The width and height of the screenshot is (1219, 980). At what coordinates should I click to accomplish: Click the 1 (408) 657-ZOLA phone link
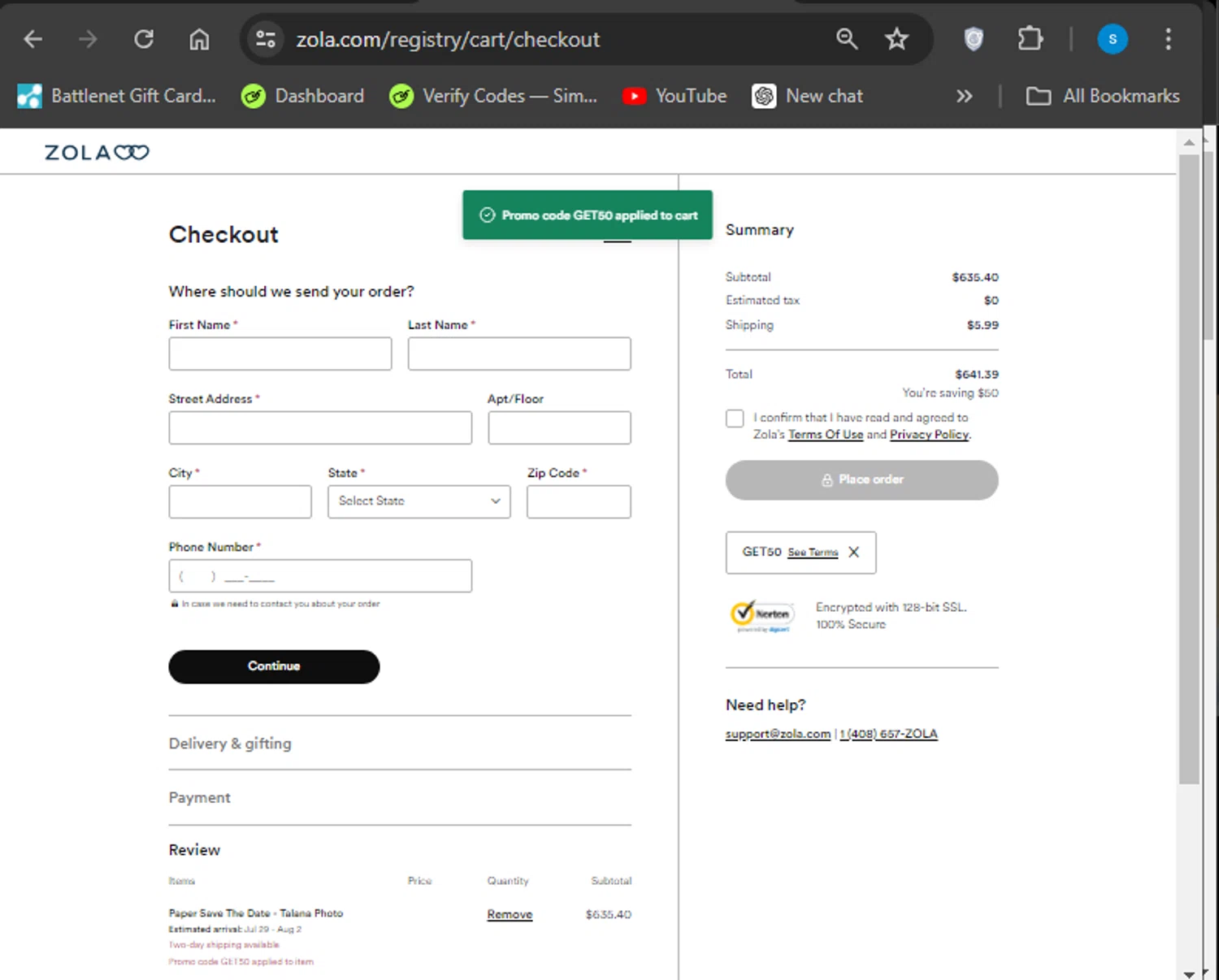click(x=888, y=734)
